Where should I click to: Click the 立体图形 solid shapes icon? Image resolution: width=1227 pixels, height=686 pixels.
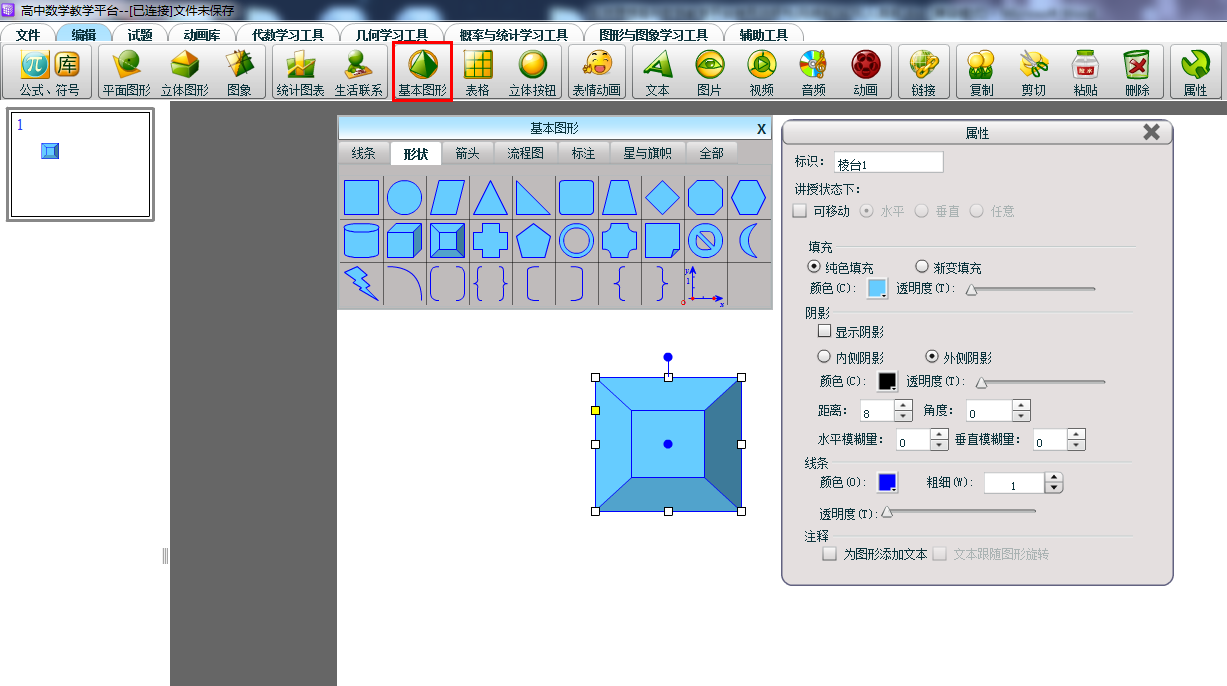pos(184,72)
